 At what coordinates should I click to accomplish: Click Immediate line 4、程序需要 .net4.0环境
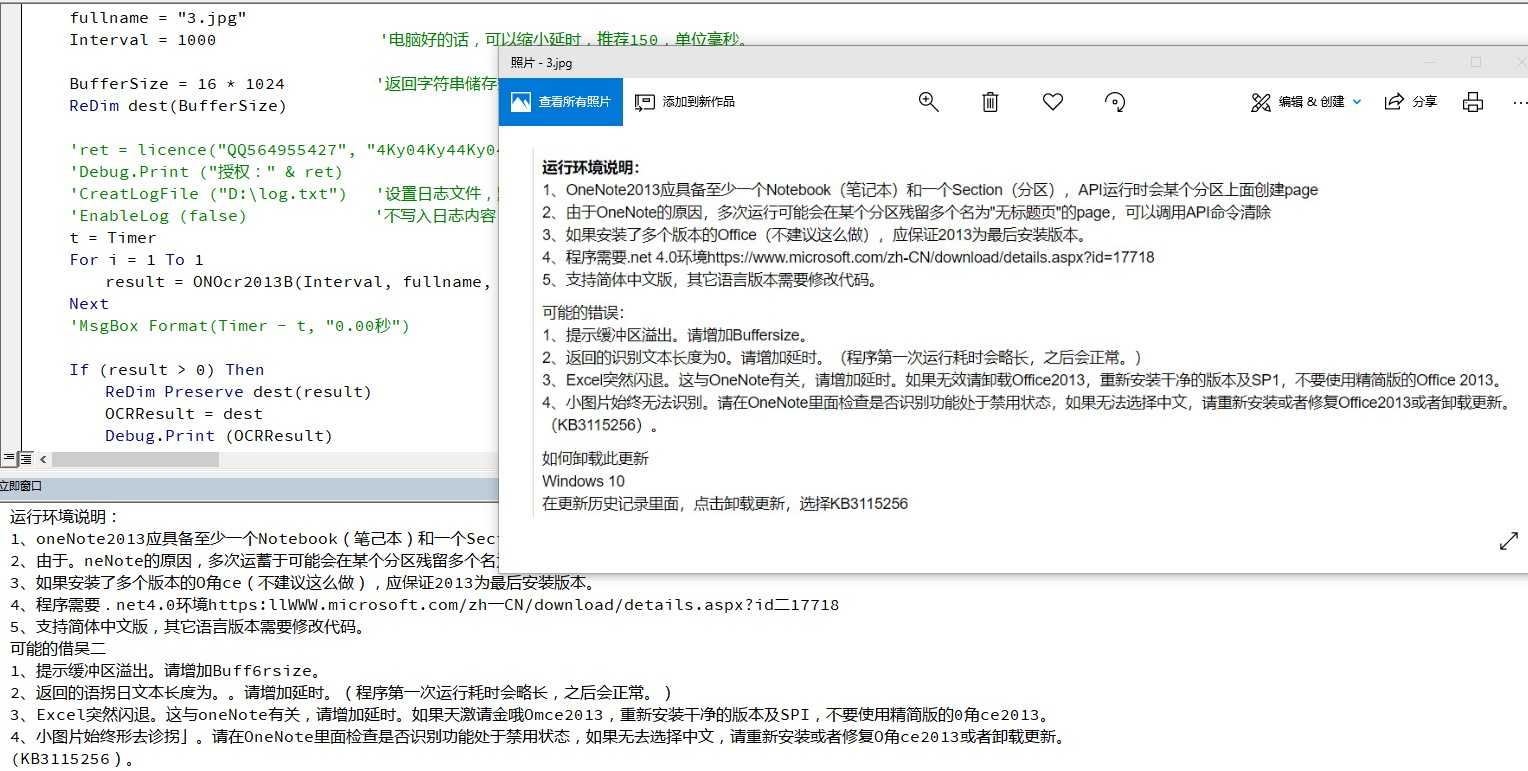[x=425, y=605]
